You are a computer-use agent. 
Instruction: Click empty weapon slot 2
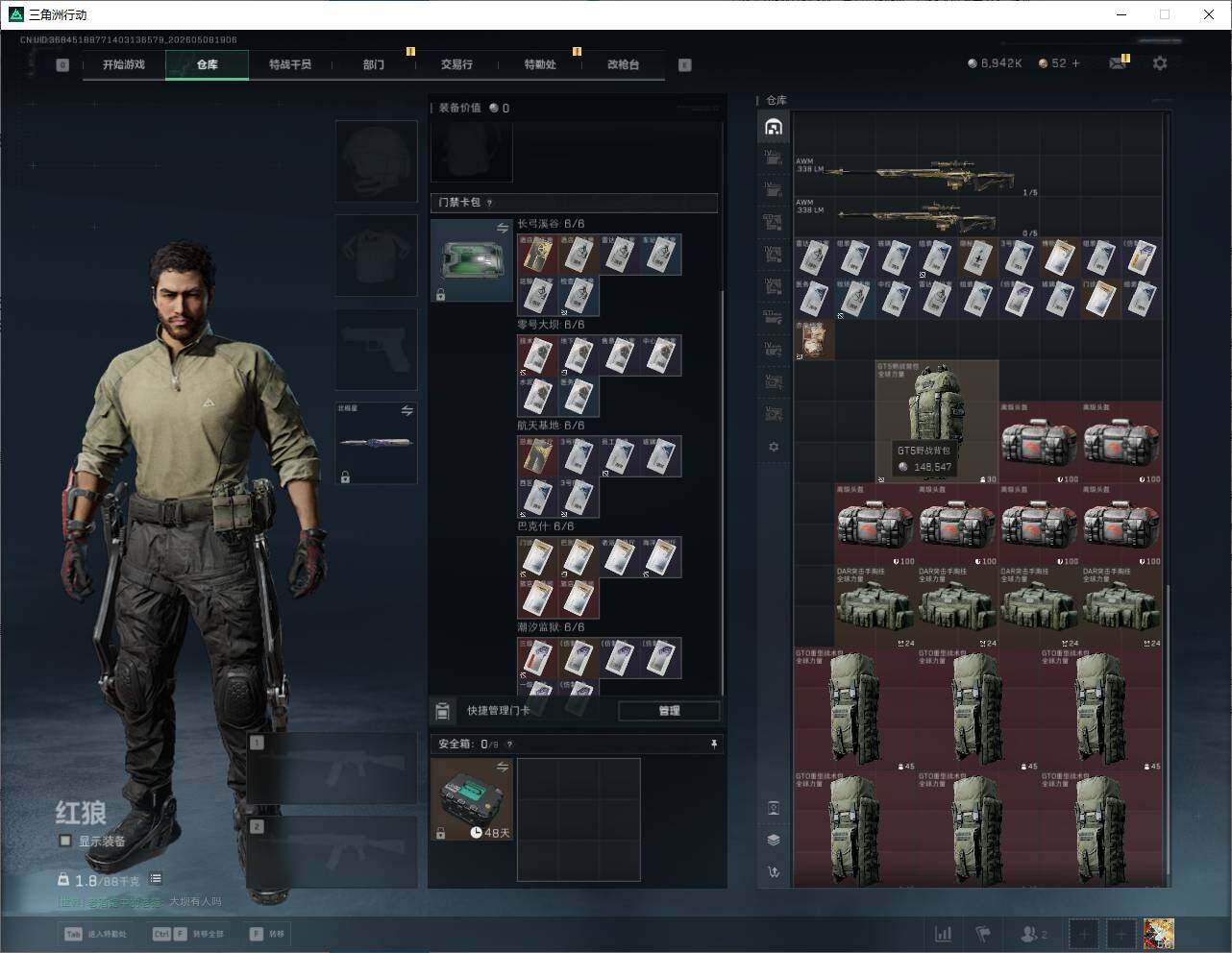[x=333, y=853]
